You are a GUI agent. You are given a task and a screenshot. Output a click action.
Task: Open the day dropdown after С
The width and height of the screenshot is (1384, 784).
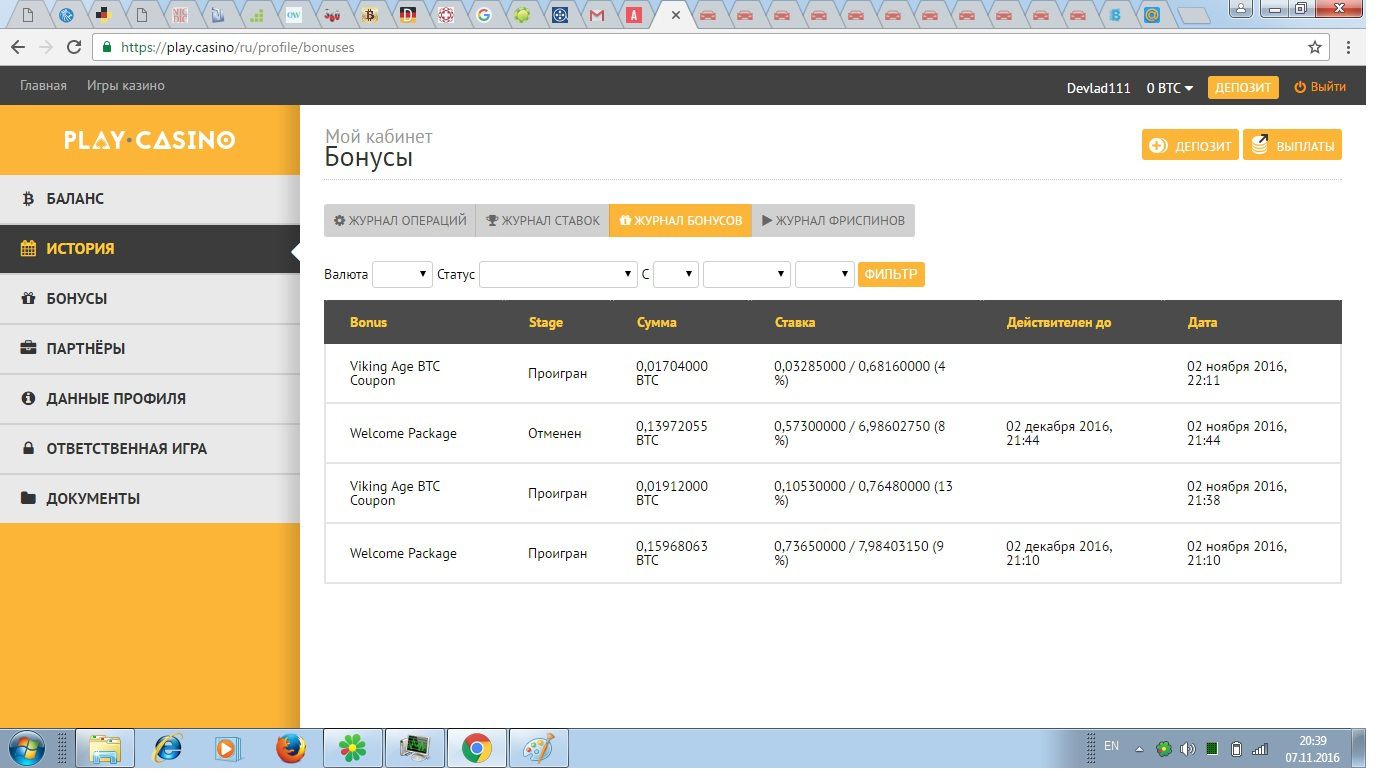(x=676, y=274)
